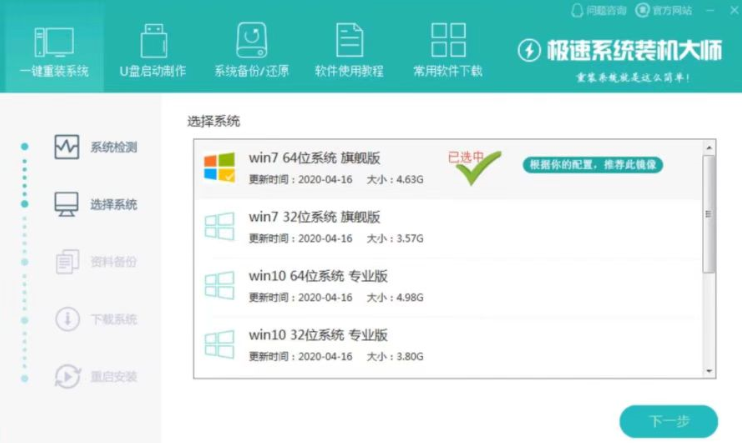Minimize the installer window
The width and height of the screenshot is (742, 443).
click(710, 10)
